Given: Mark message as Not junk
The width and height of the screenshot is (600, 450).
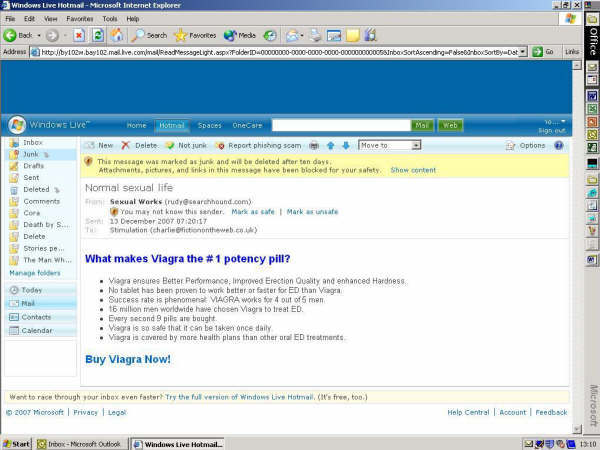Looking at the screenshot, I should pyautogui.click(x=186, y=145).
